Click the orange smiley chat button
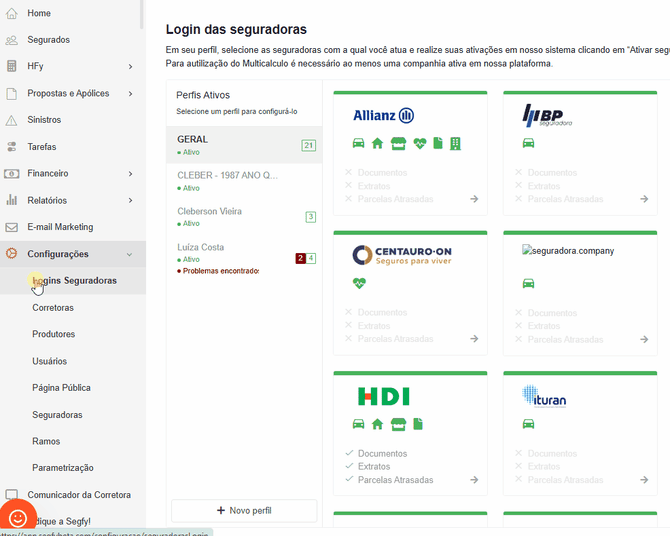 [18, 517]
